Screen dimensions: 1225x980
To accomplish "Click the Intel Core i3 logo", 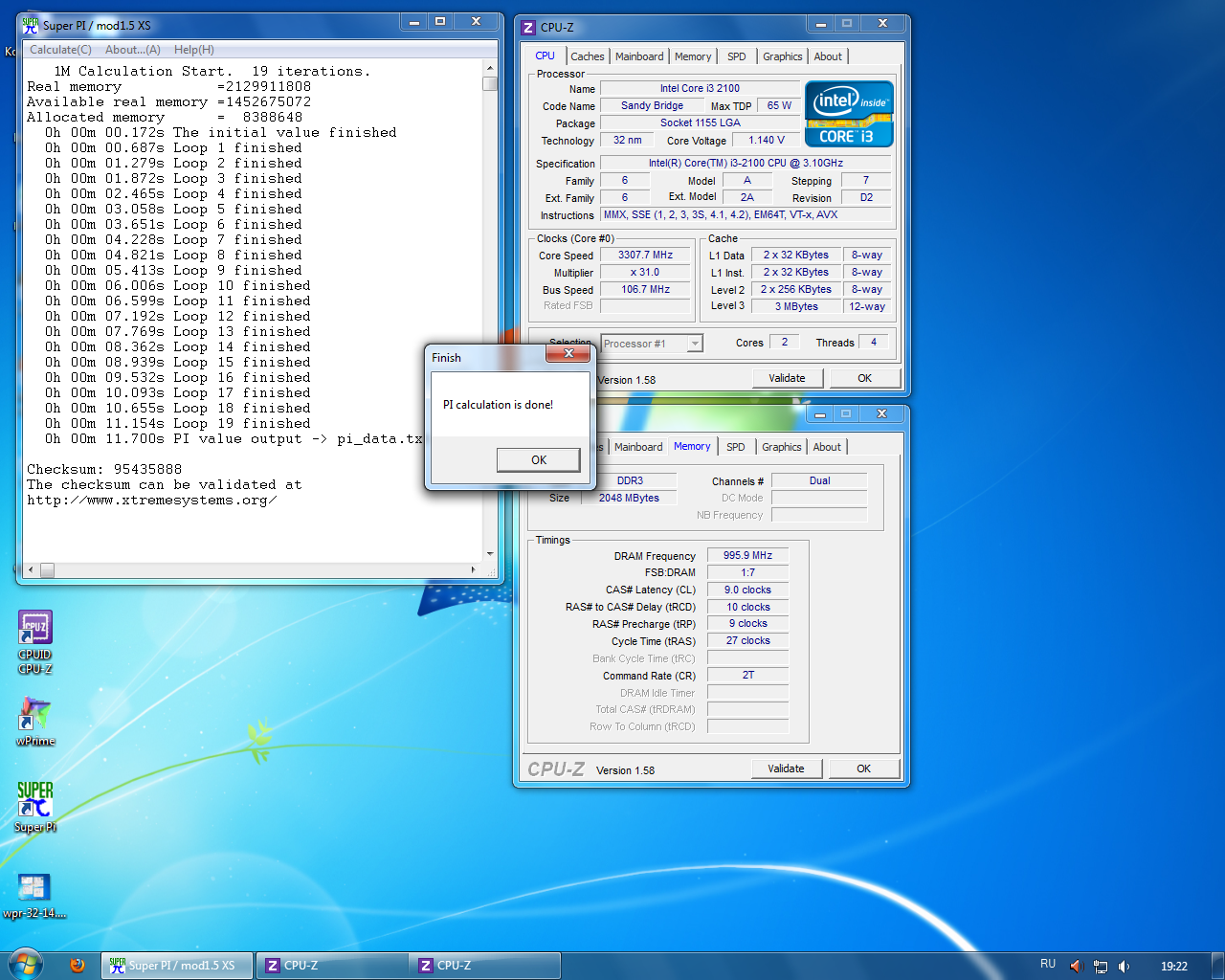I will click(849, 113).
